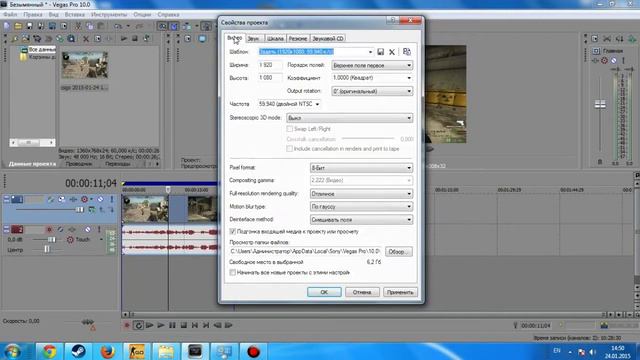Click the audio track mute icon

87,230
